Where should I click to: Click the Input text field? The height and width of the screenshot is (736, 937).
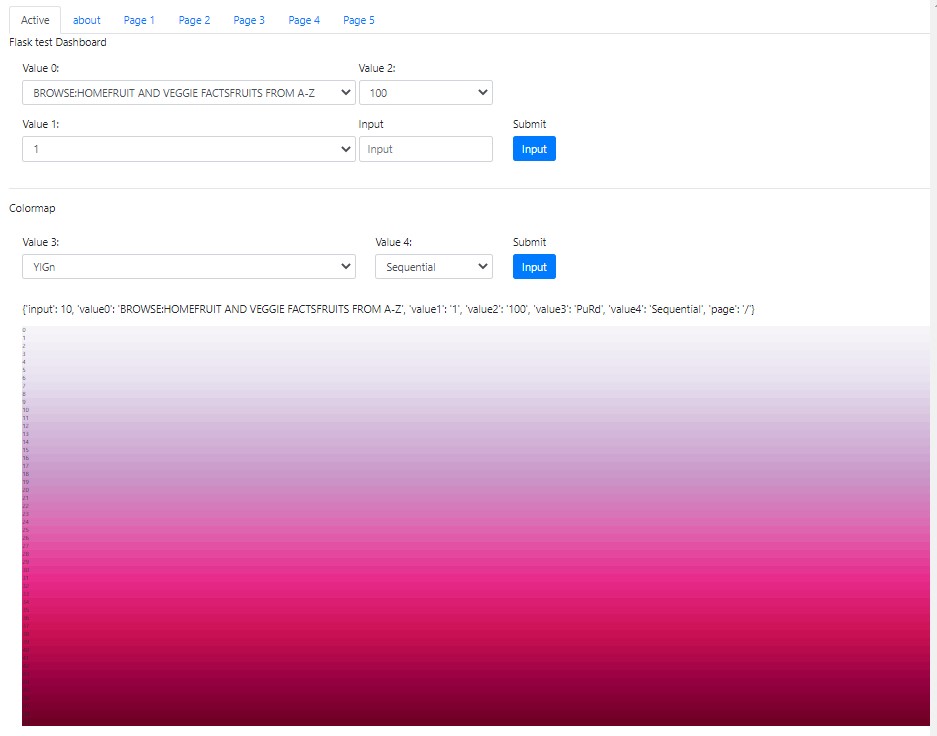coord(426,148)
